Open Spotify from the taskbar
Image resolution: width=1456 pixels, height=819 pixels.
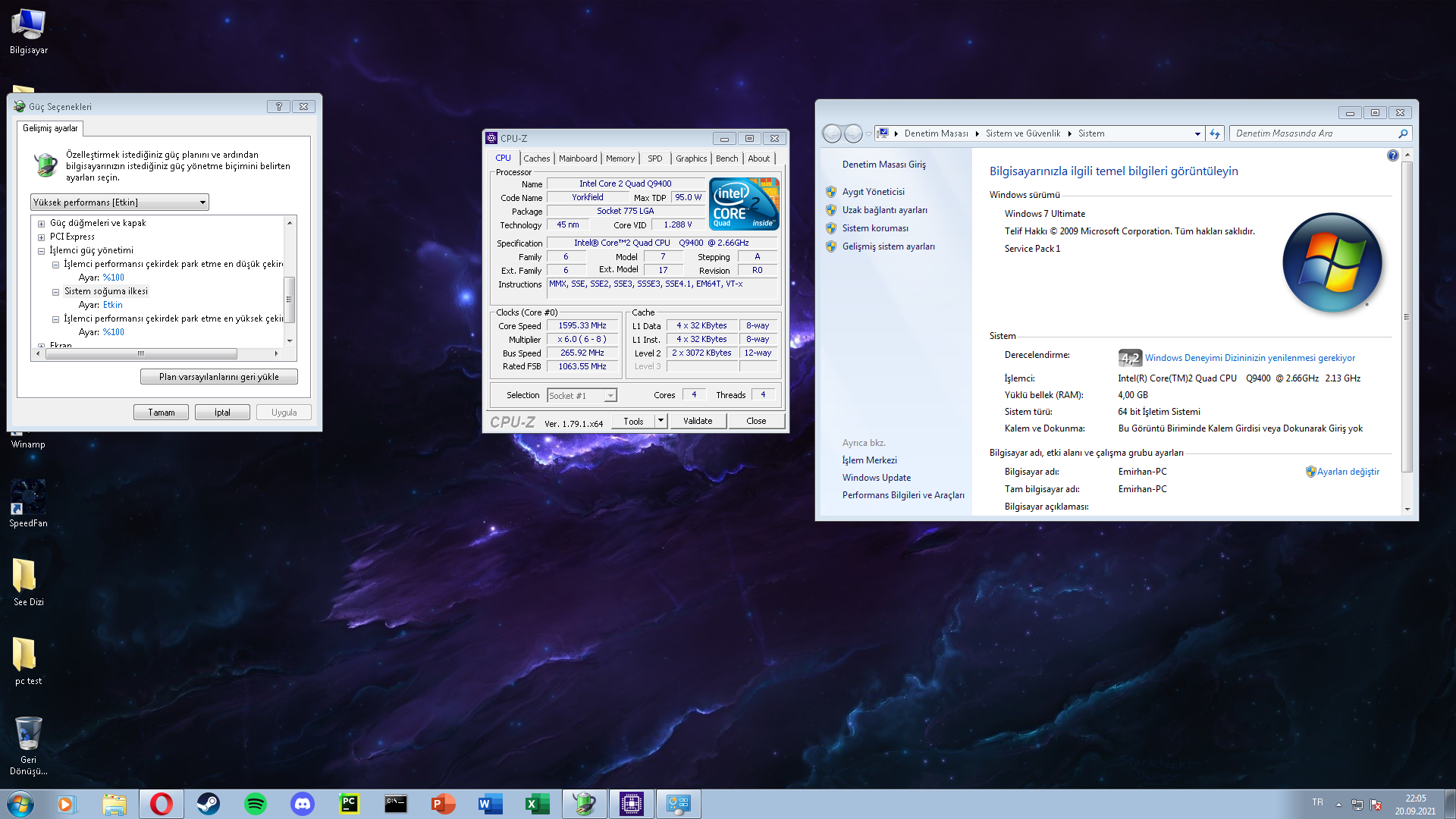(x=256, y=804)
